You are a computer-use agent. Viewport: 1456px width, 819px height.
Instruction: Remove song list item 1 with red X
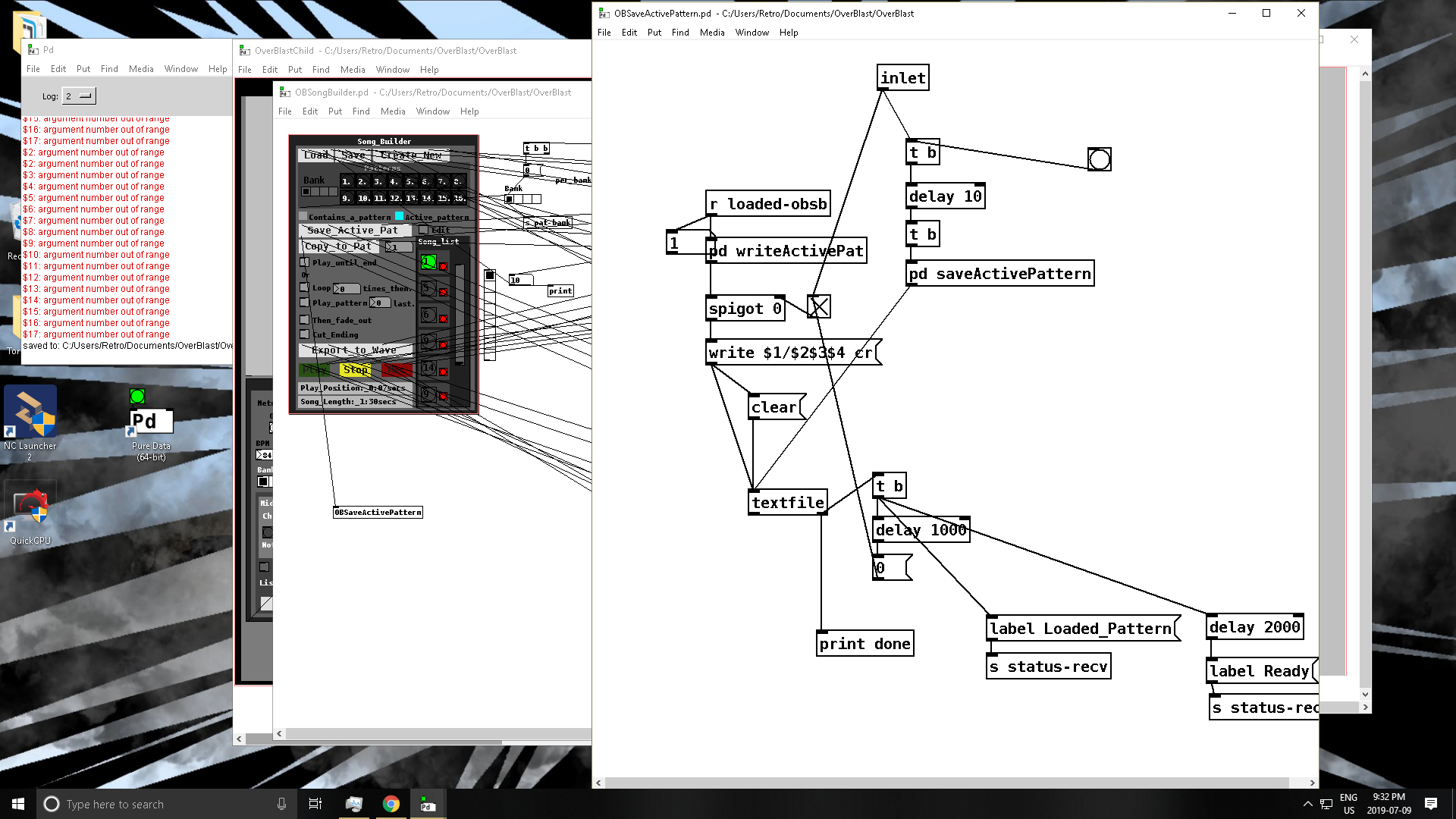(x=444, y=266)
